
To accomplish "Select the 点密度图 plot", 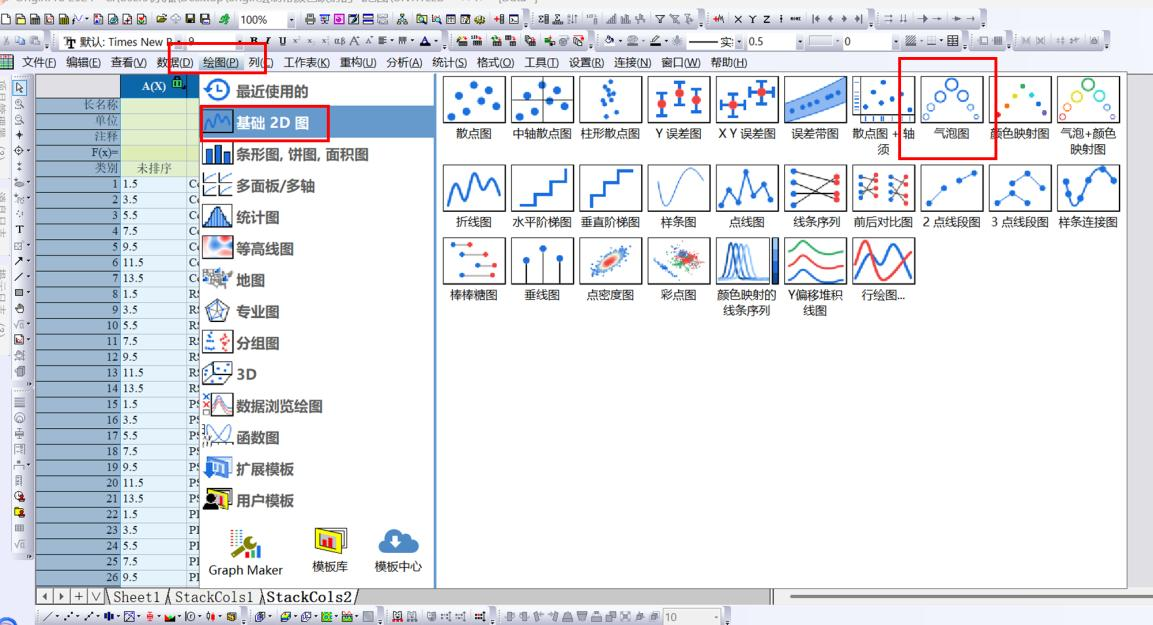I will (x=610, y=261).
